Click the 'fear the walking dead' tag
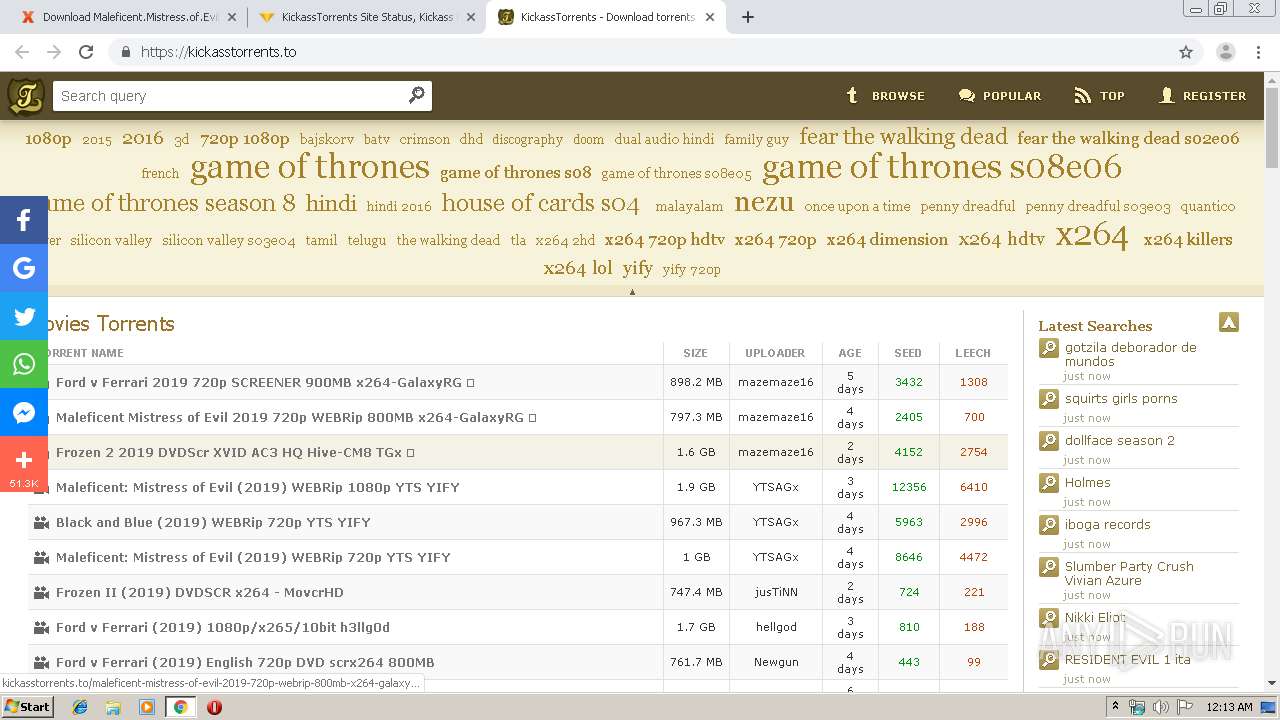 (x=903, y=137)
